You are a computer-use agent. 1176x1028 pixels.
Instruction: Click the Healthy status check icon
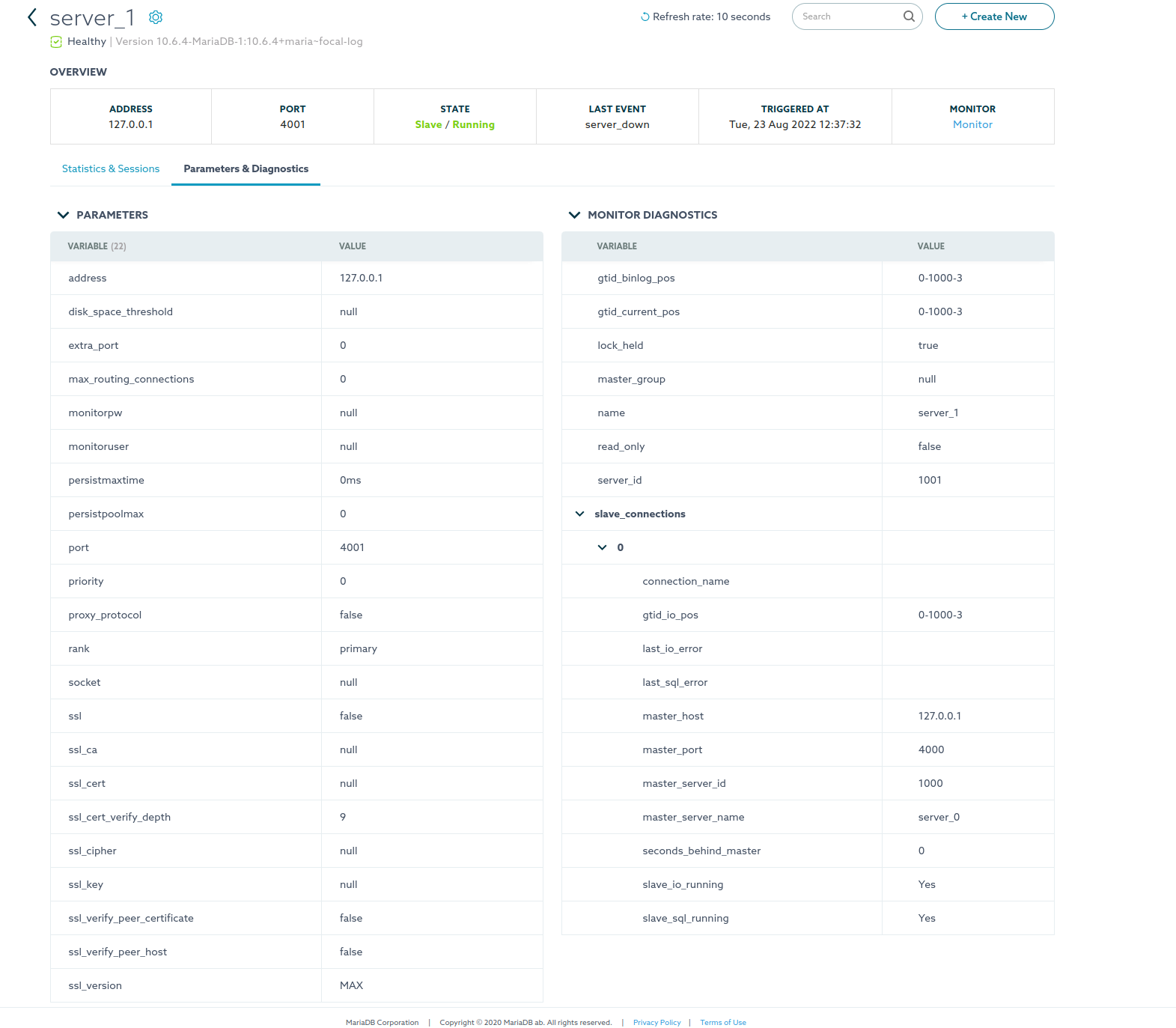click(56, 42)
